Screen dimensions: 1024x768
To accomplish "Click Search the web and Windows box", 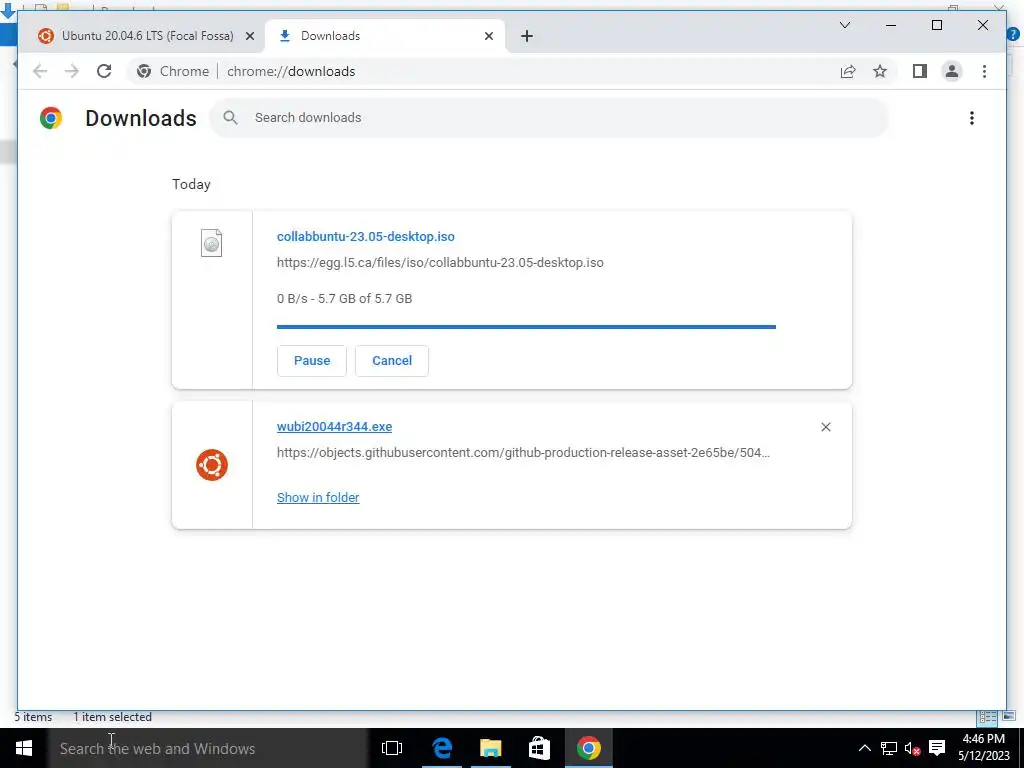I will click(x=208, y=748).
